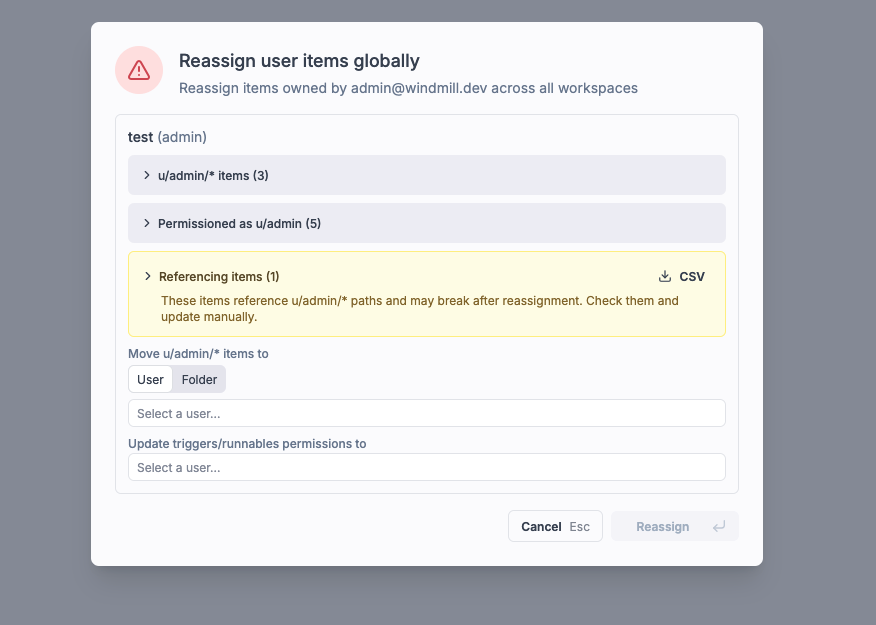Click the chevron beside Permissioned as u/admin

pyautogui.click(x=148, y=223)
